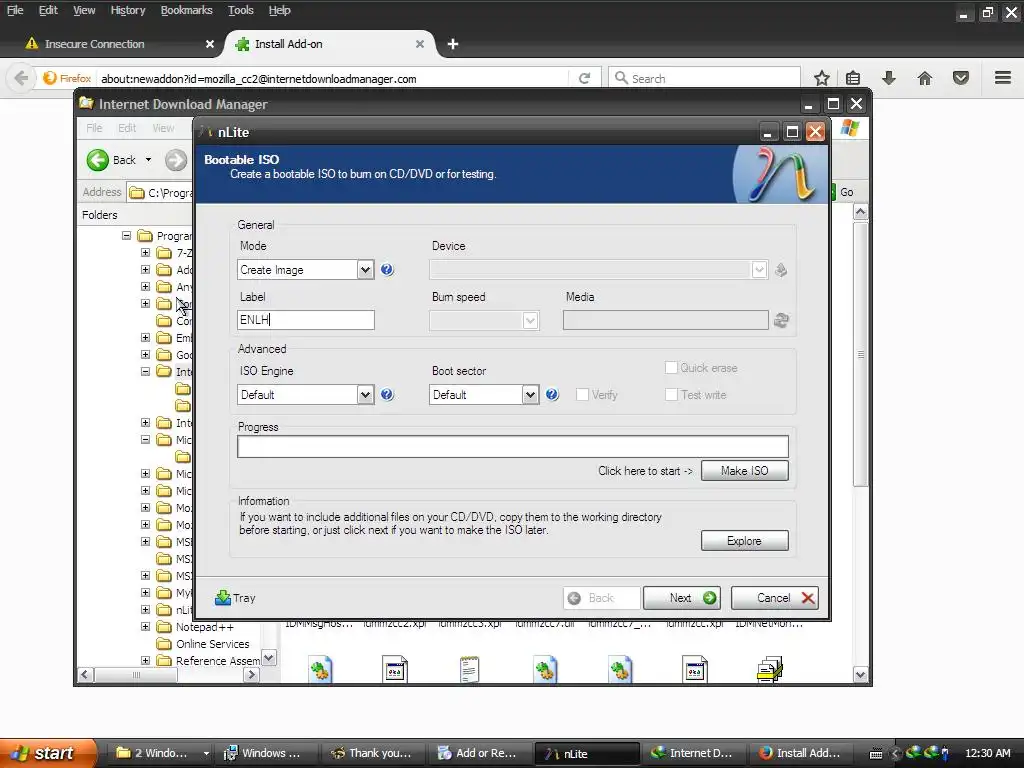Image resolution: width=1024 pixels, height=768 pixels.
Task: Click Next button in nLite
Action: point(682,598)
